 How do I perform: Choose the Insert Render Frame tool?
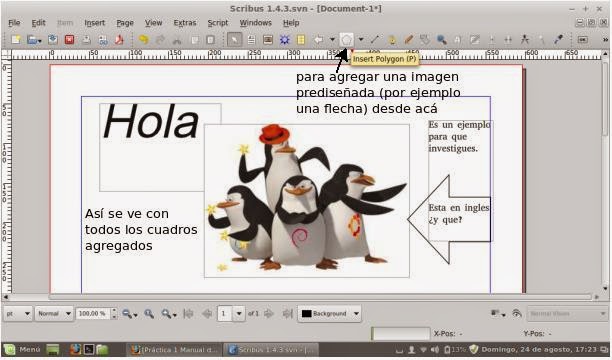pos(285,39)
